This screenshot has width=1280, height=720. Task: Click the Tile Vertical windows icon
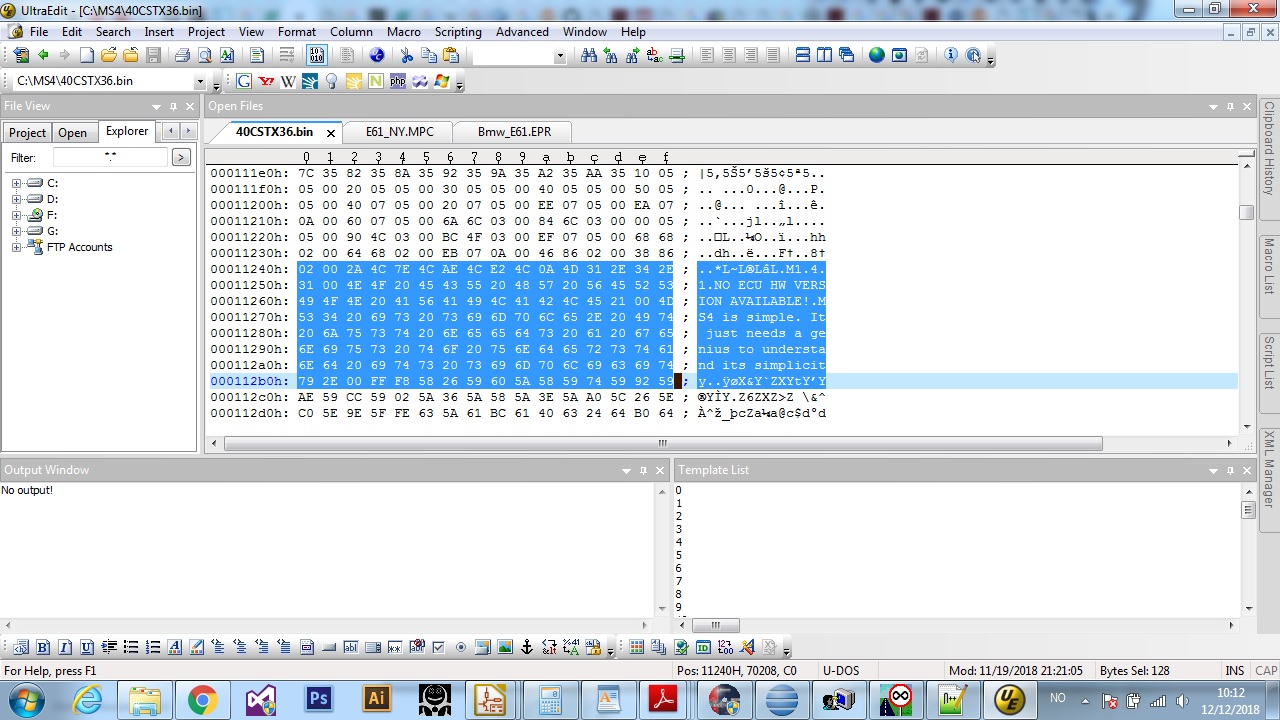coord(825,55)
